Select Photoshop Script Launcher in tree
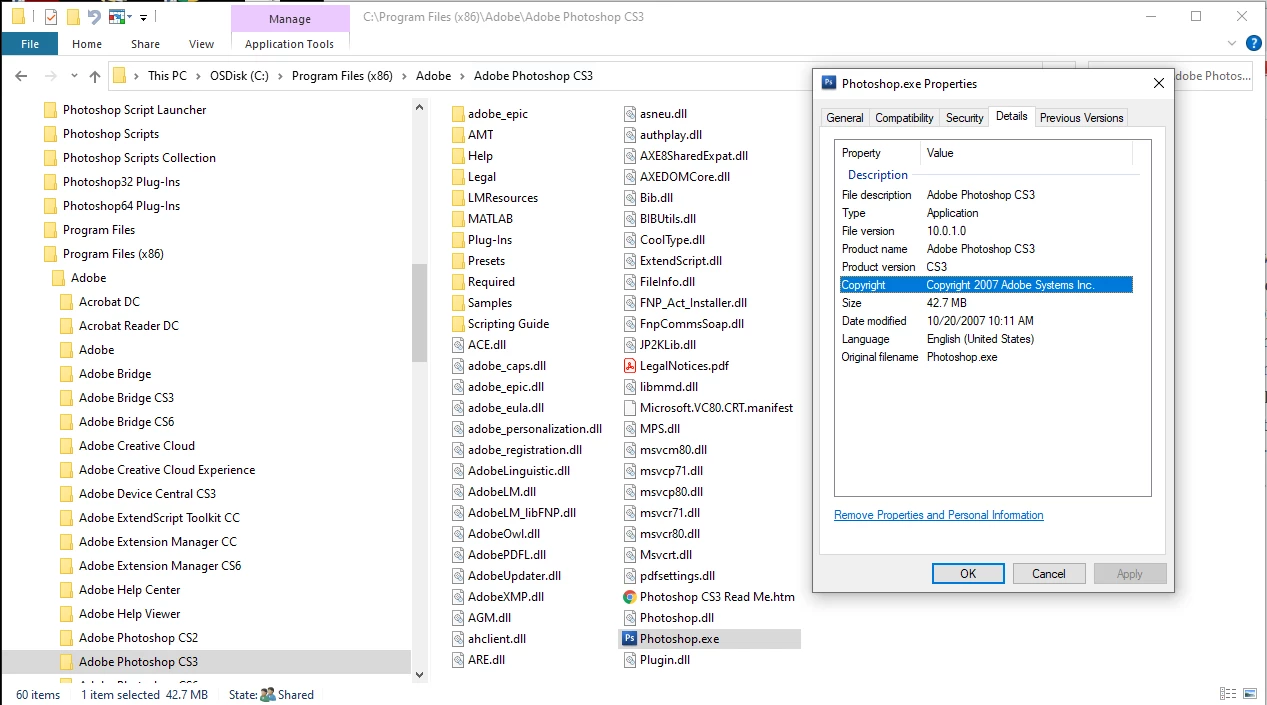Viewport: 1267px width, 705px height. 135,110
